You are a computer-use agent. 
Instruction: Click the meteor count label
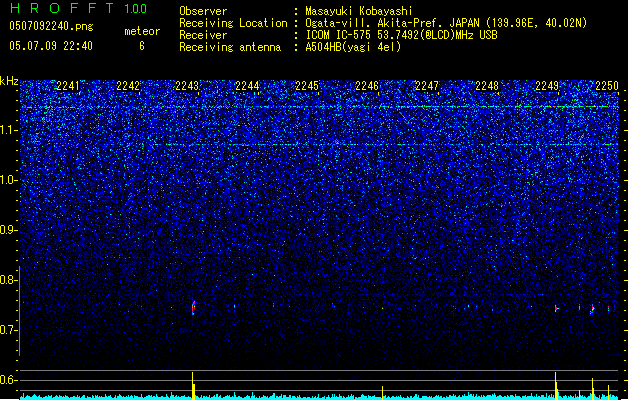(x=142, y=31)
